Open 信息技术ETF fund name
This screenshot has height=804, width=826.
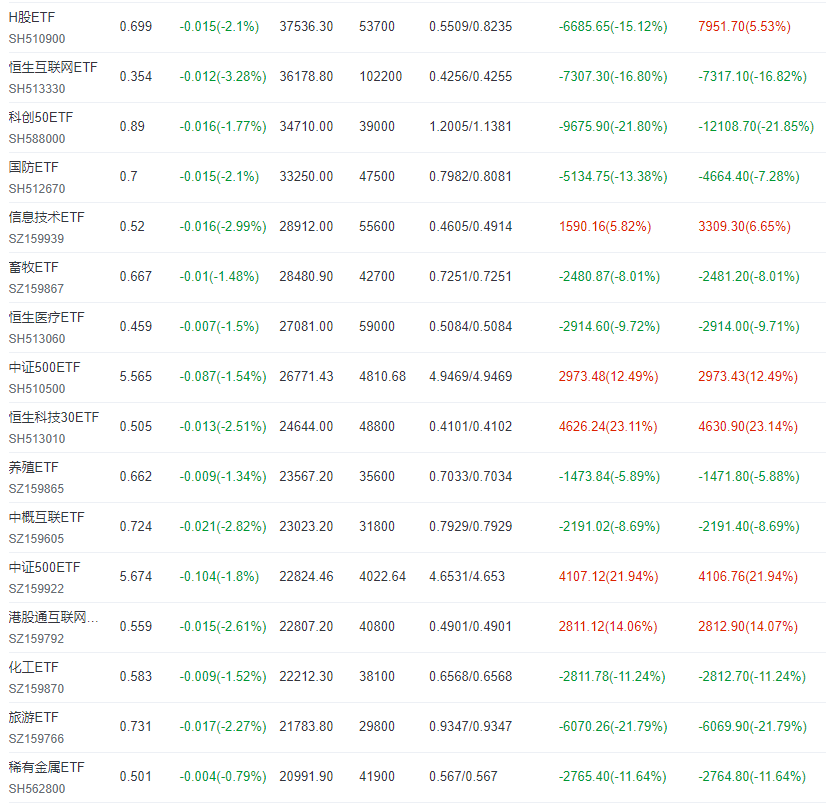[x=46, y=218]
